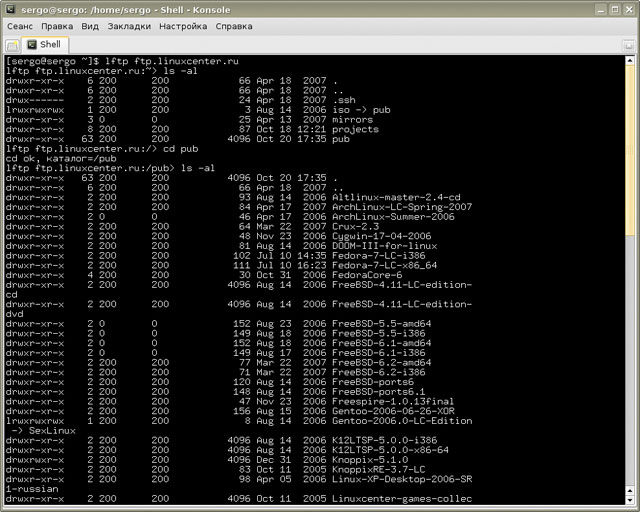Click the Konsole window title icon
The image size is (640, 512).
10,9
